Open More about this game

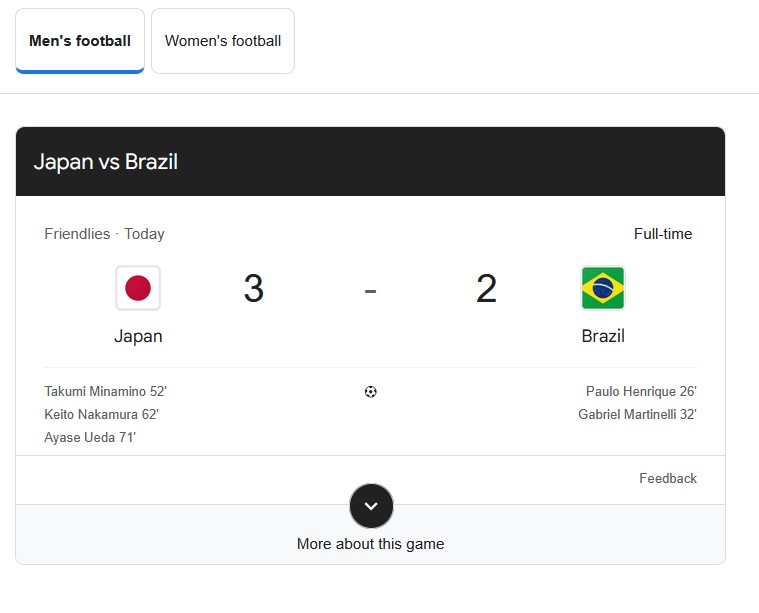coord(370,544)
